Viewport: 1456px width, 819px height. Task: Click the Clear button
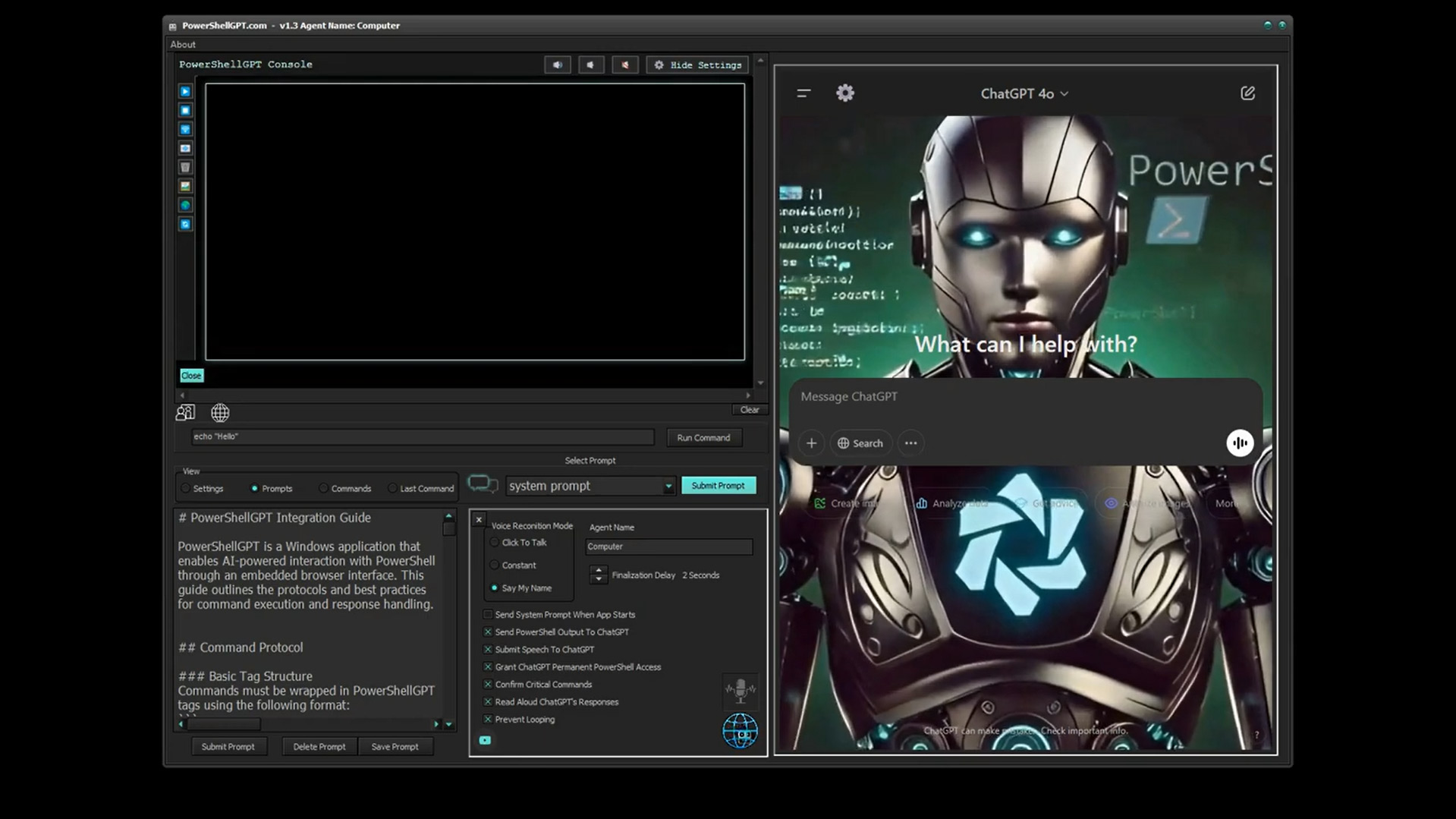(x=750, y=410)
